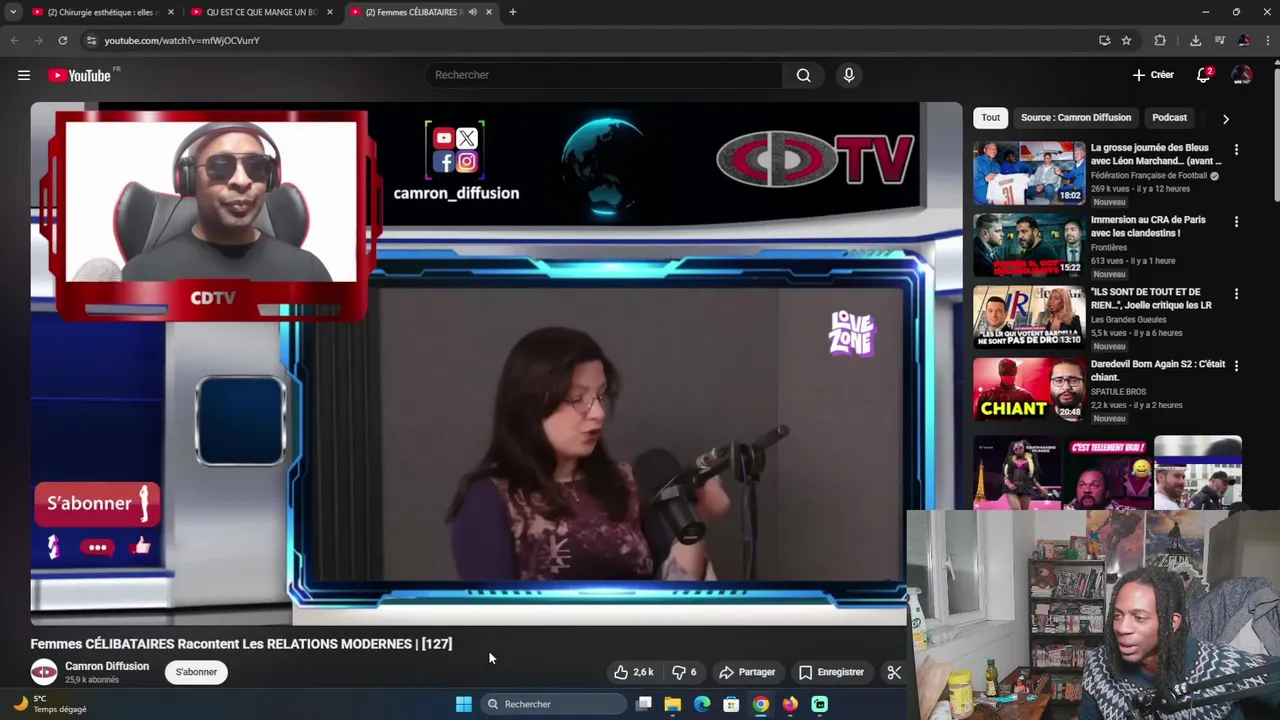This screenshot has width=1280, height=720.
Task: Close the QU EST CE QUE MANGE tab
Action: 330,12
